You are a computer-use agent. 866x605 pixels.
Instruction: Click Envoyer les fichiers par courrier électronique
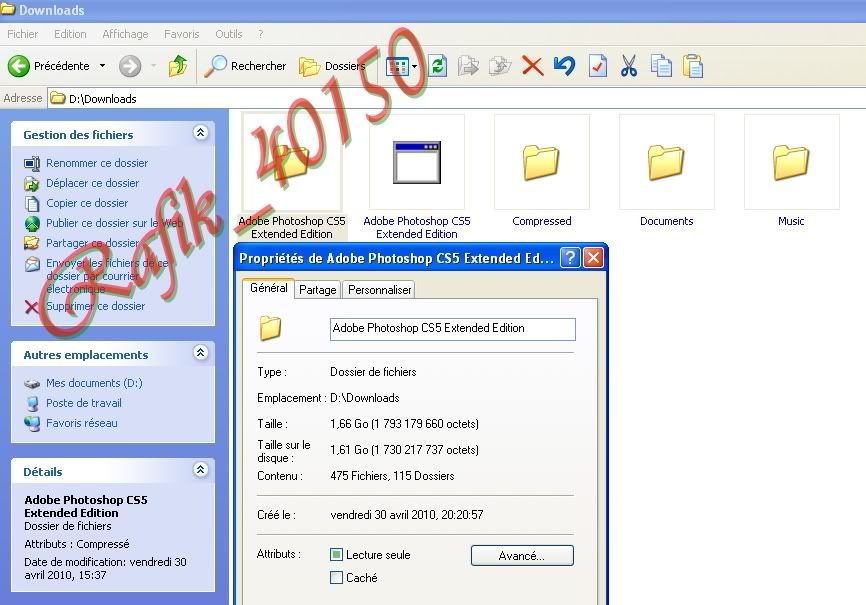pyautogui.click(x=108, y=276)
